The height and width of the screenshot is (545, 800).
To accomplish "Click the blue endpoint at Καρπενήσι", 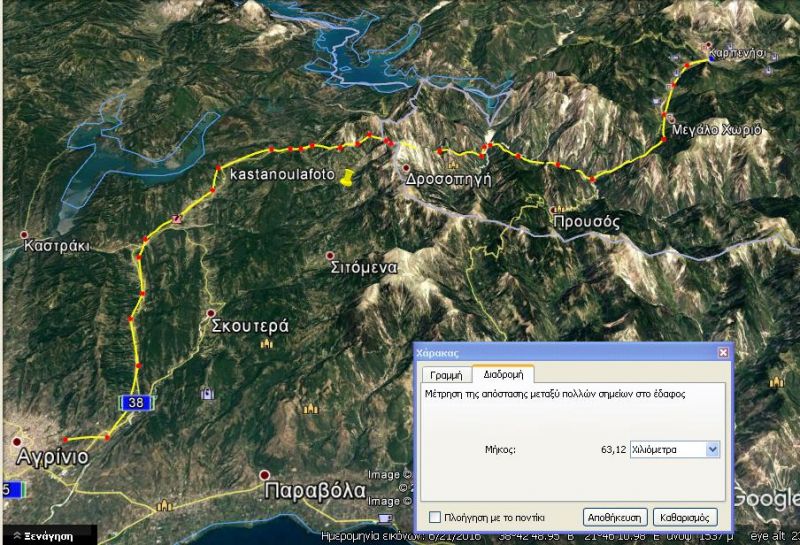I will coord(711,59).
